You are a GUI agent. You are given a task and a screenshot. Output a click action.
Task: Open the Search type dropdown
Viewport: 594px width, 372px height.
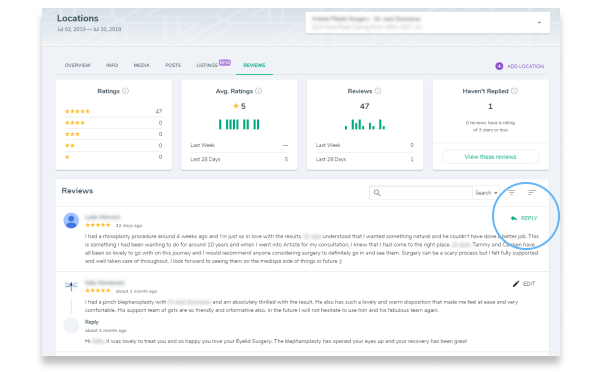486,193
